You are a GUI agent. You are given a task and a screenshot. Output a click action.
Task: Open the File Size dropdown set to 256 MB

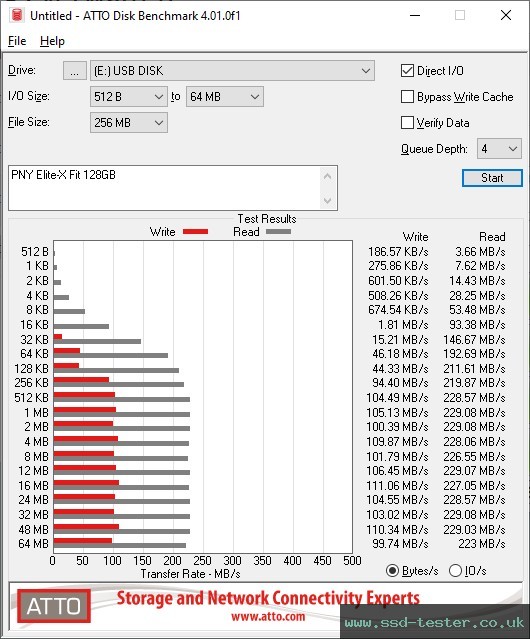click(128, 123)
